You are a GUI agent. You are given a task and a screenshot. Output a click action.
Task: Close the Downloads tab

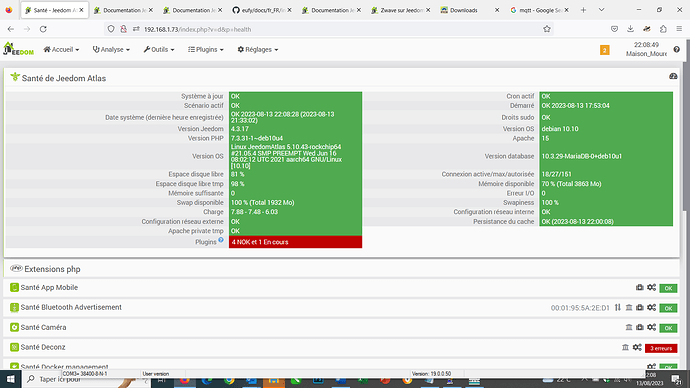point(497,10)
